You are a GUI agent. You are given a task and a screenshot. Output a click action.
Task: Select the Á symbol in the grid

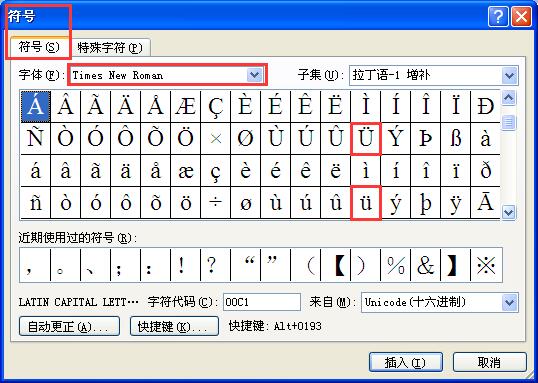tap(36, 107)
